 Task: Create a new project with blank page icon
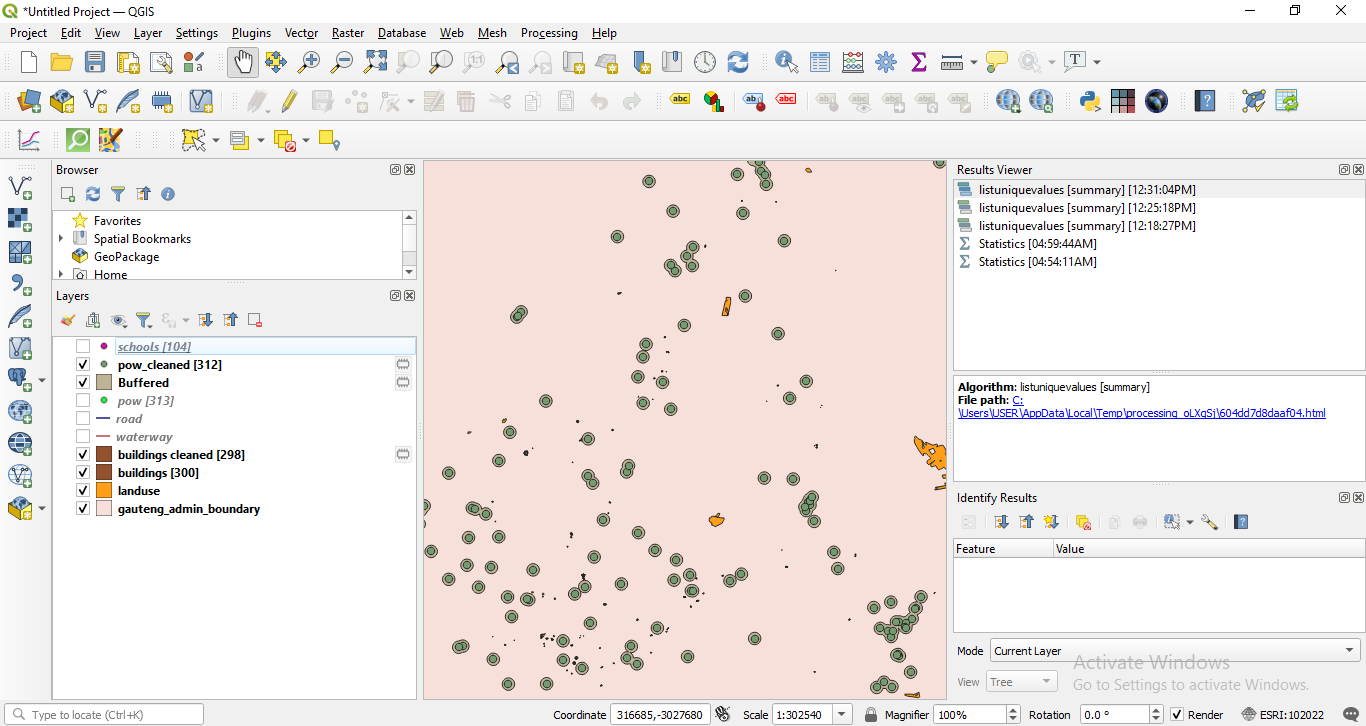click(x=29, y=62)
